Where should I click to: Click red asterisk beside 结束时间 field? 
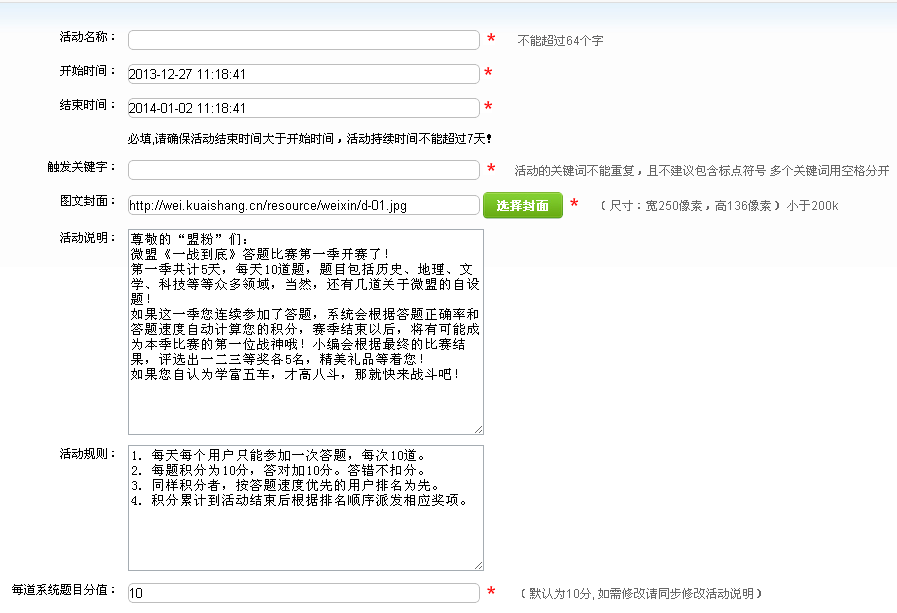tap(488, 108)
